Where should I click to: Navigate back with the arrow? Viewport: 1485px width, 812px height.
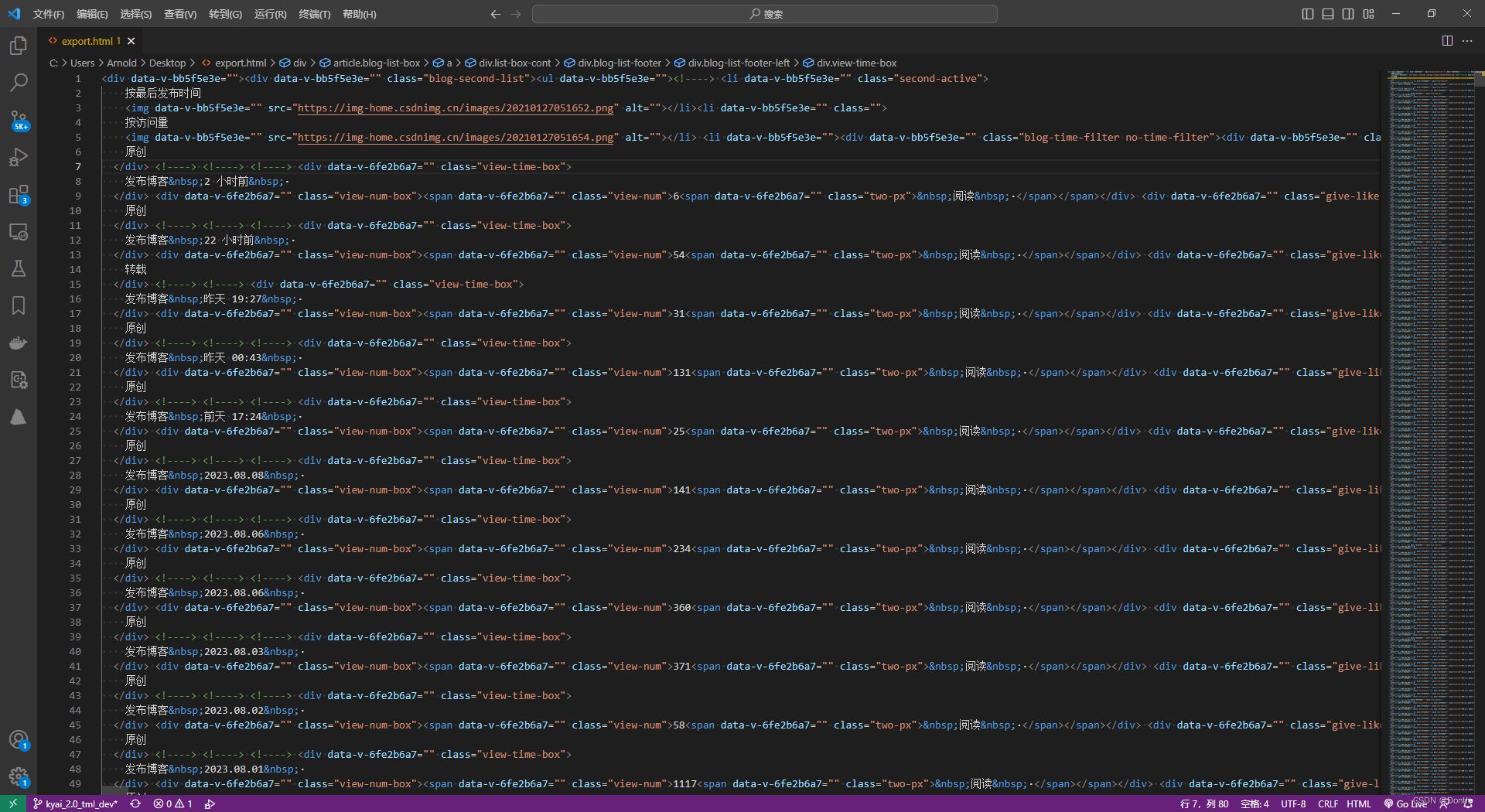[496, 14]
